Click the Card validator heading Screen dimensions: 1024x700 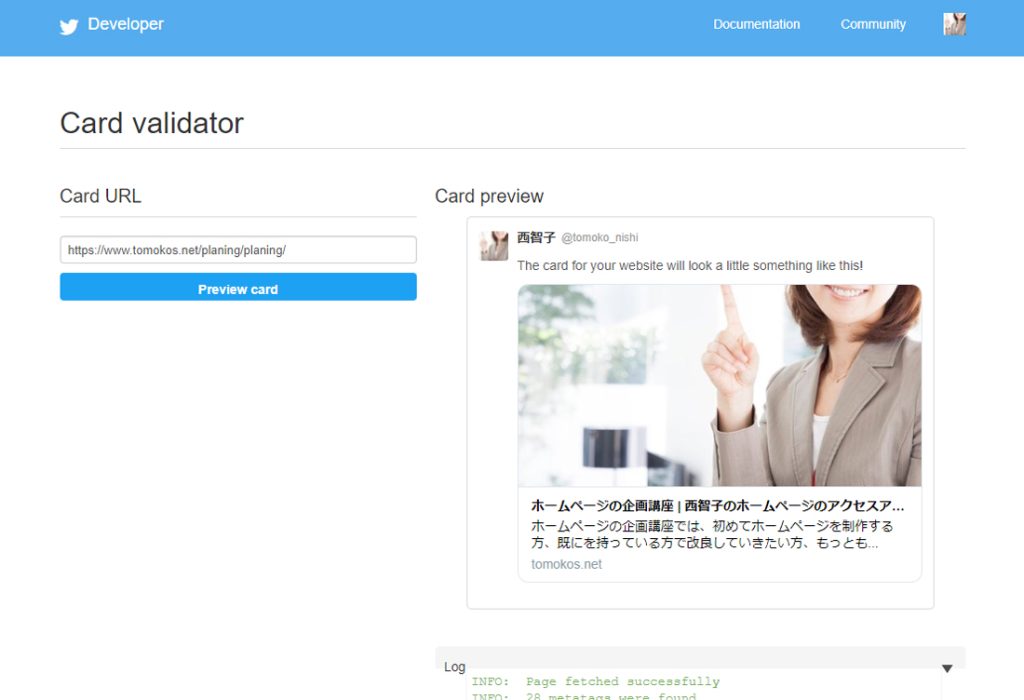[x=152, y=123]
